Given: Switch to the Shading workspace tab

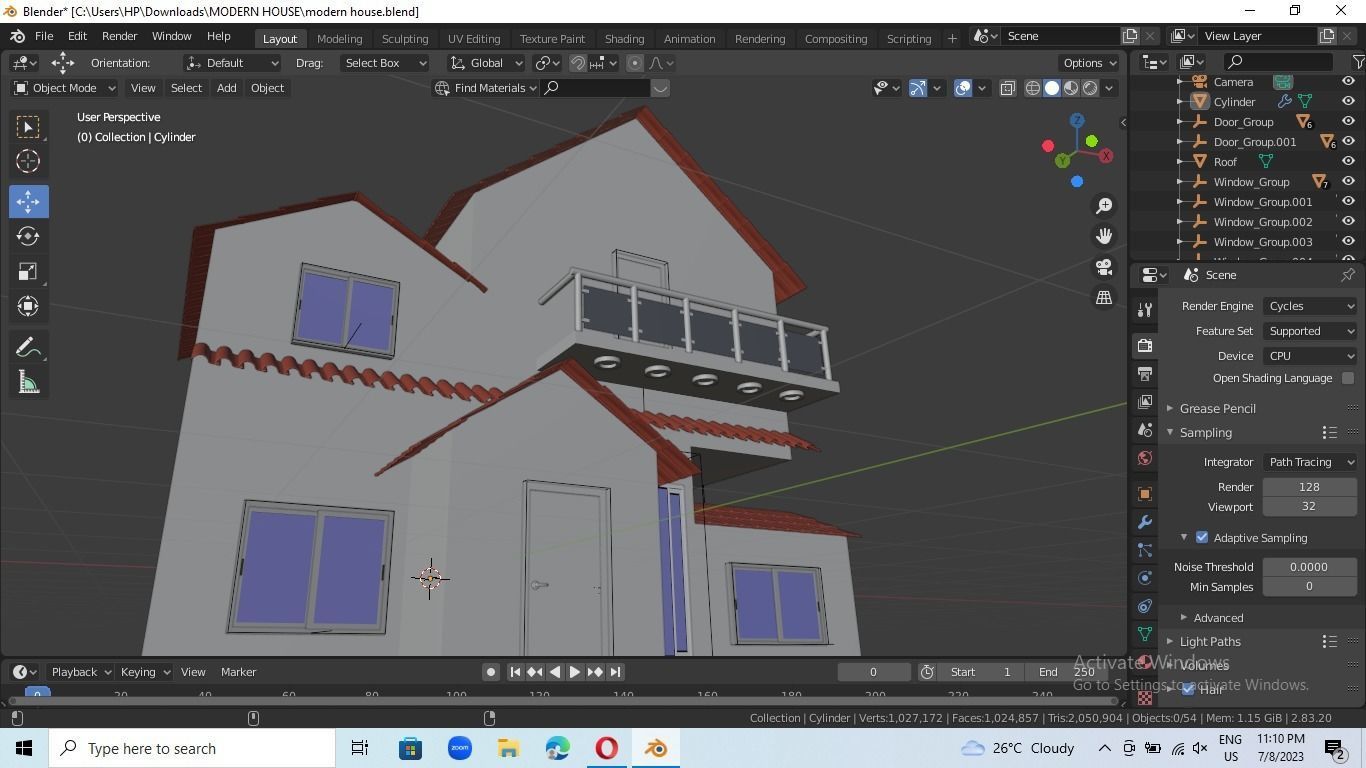Looking at the screenshot, I should click(x=624, y=38).
